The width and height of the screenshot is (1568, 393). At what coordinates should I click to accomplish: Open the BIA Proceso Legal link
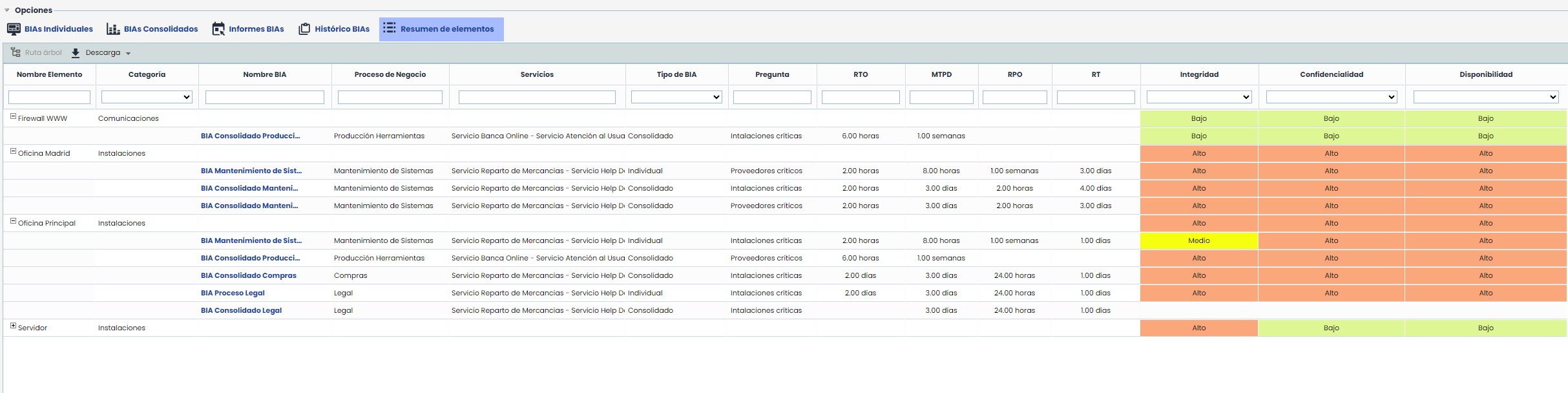coord(233,293)
